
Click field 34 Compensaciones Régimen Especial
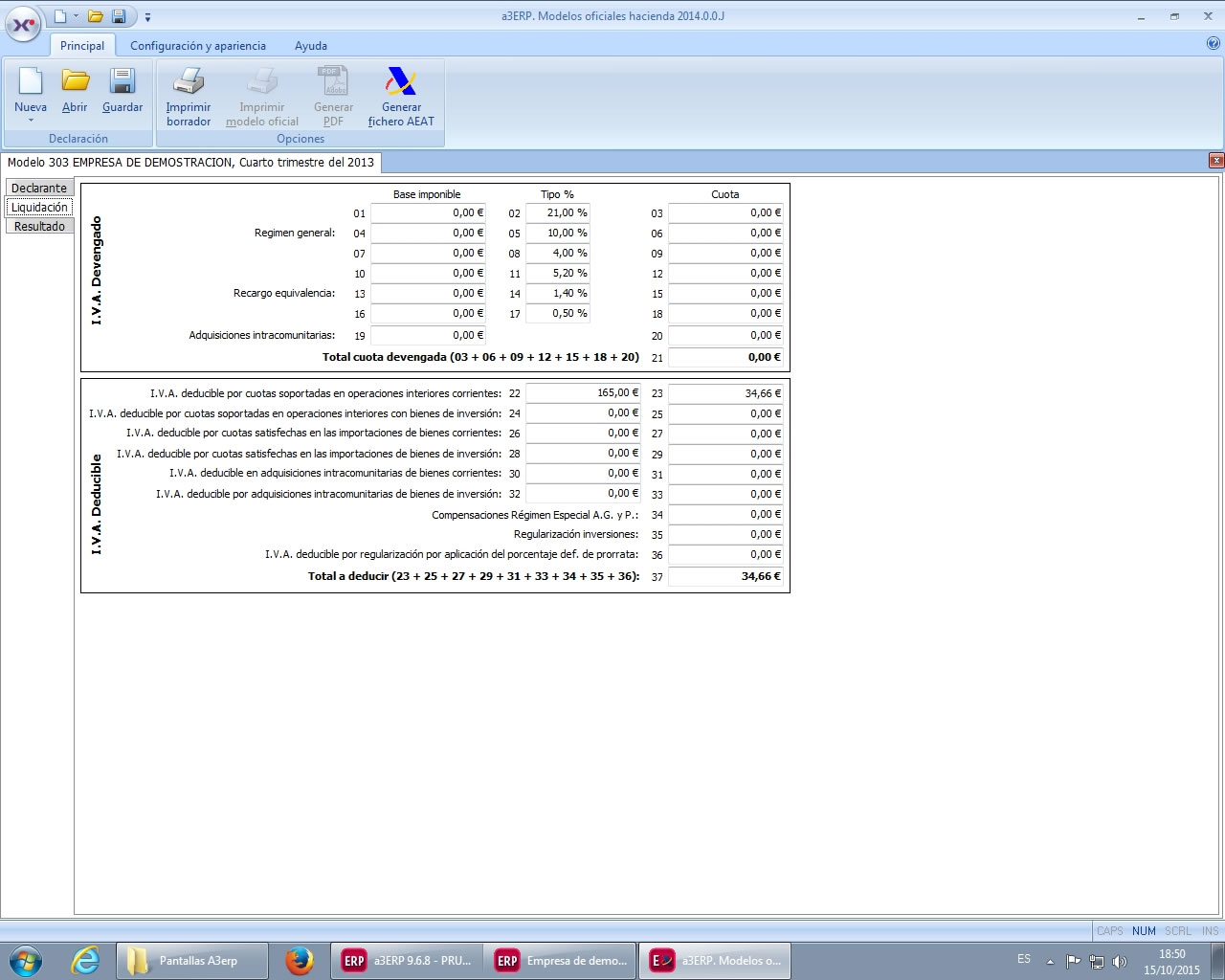tap(725, 514)
